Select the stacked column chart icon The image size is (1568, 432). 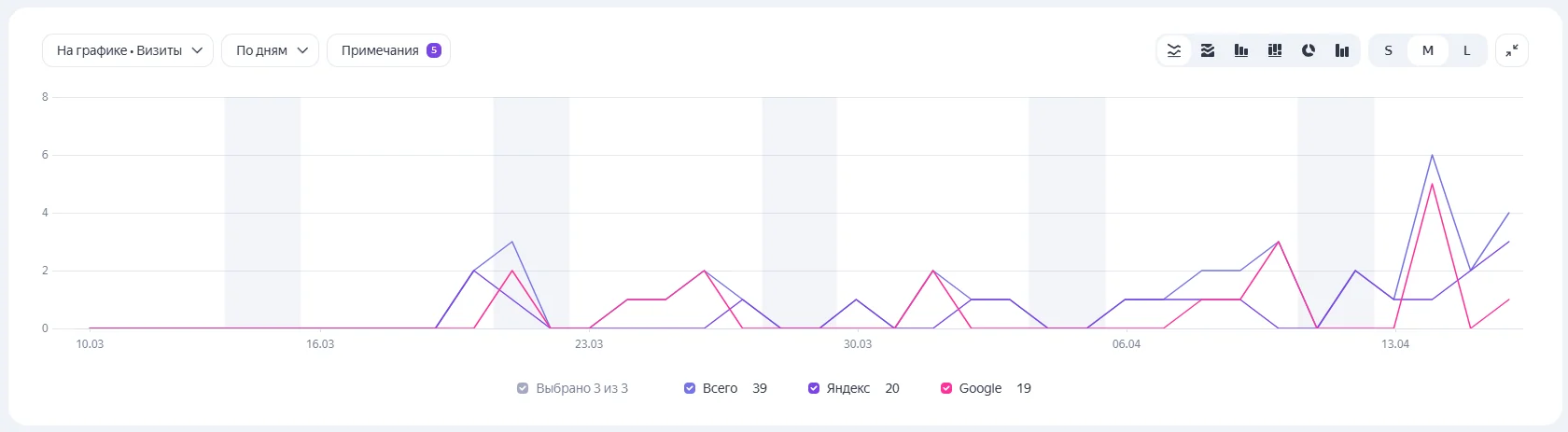[1275, 50]
